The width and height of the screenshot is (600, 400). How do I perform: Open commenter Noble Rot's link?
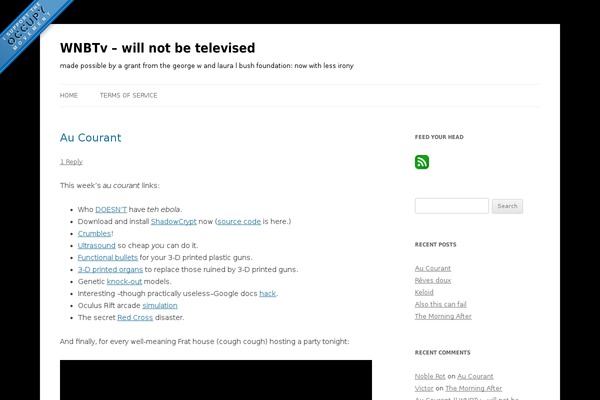430,376
